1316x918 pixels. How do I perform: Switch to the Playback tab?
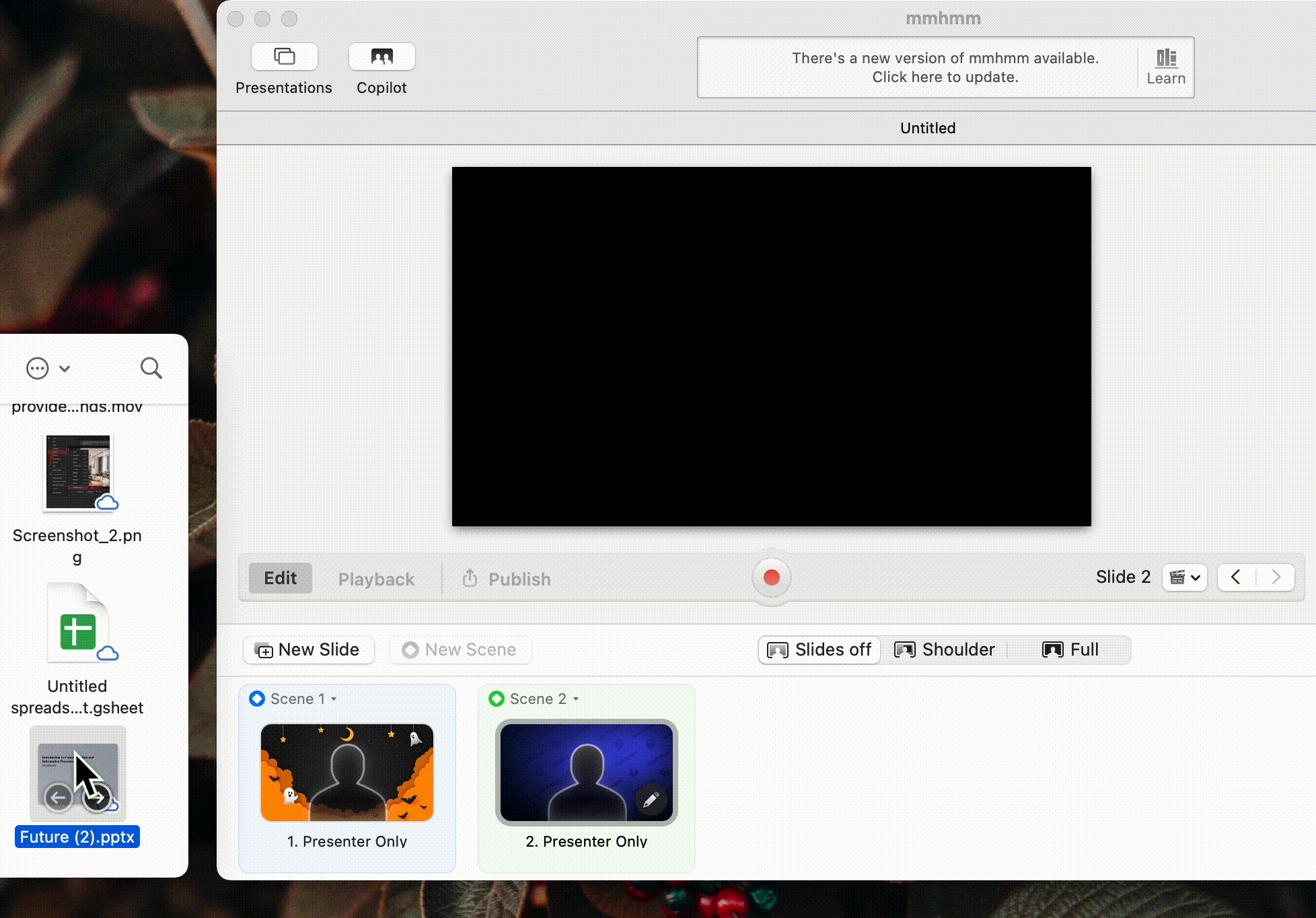376,578
